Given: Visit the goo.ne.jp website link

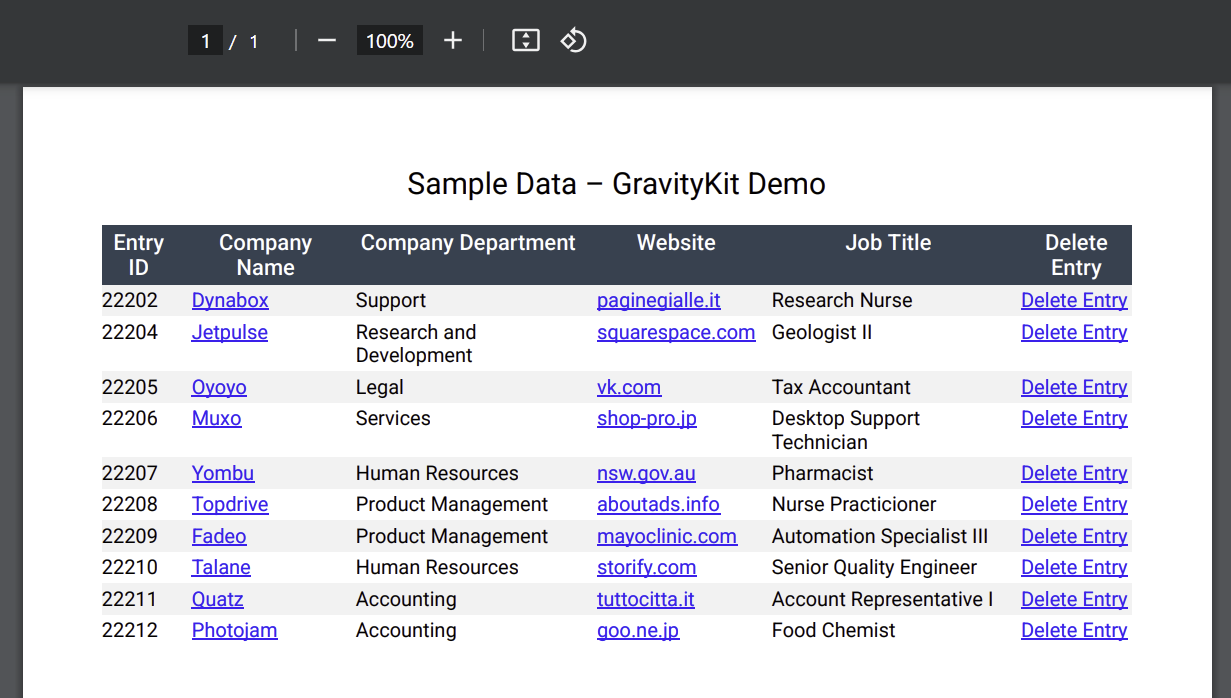Looking at the screenshot, I should pyautogui.click(x=638, y=631).
